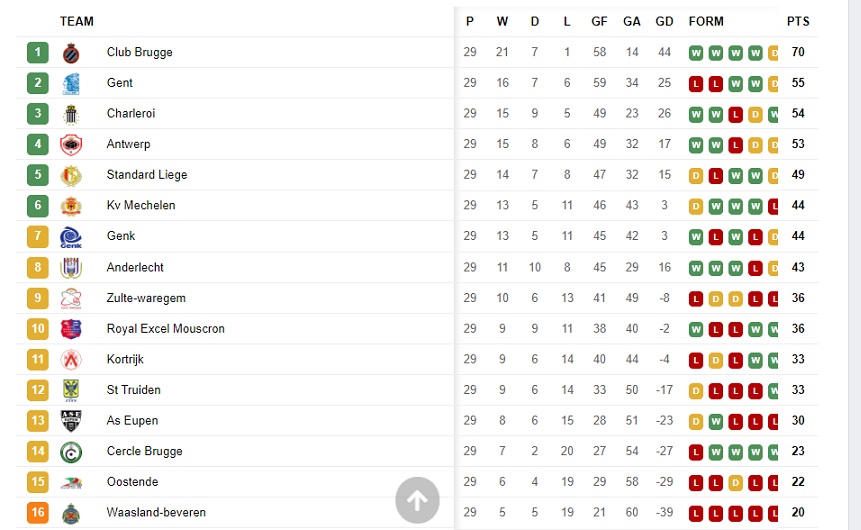The height and width of the screenshot is (530, 861).
Task: Click Gent's first red L form badge
Action: pos(696,83)
